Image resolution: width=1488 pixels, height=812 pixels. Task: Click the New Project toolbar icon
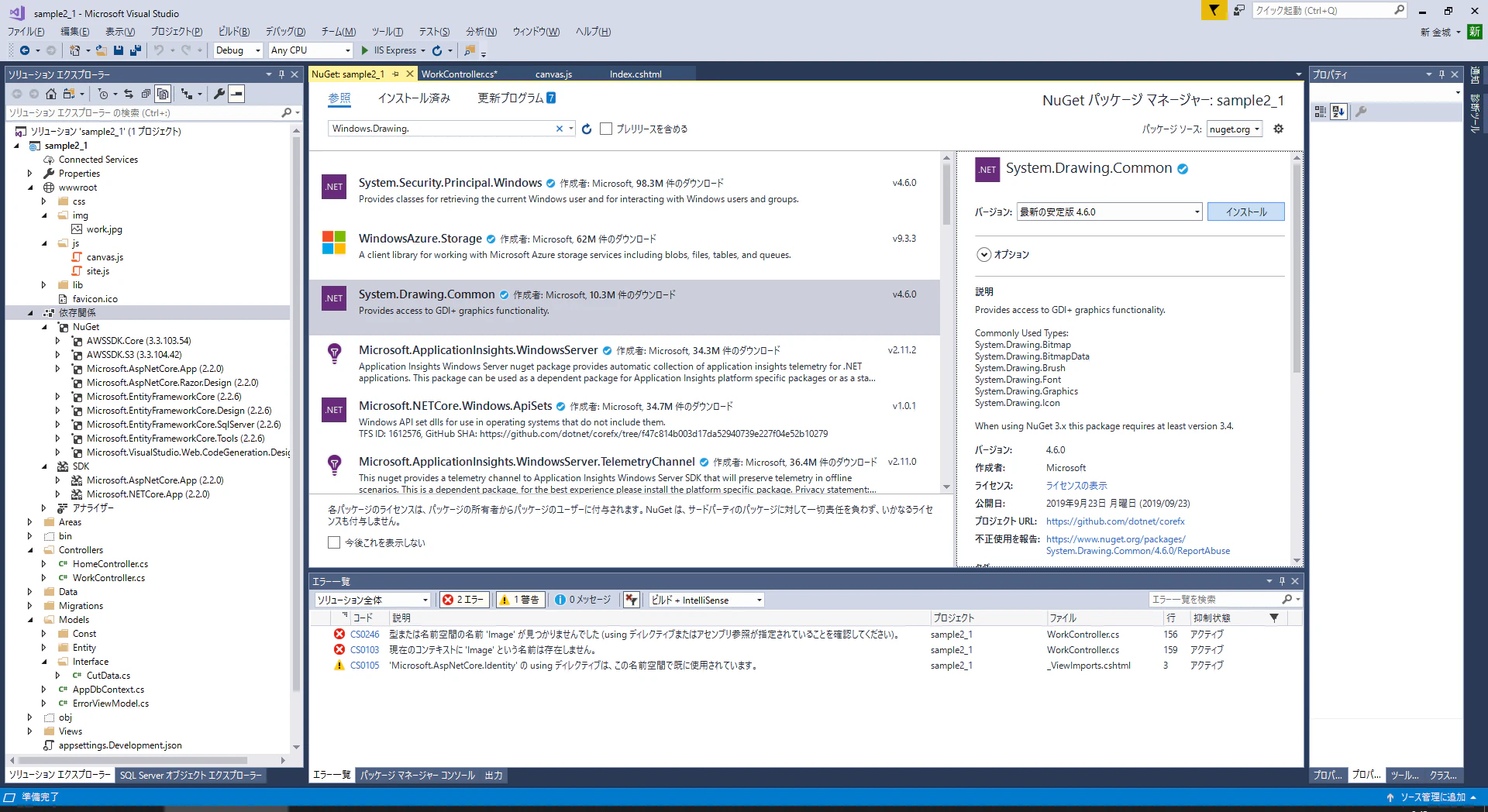click(x=74, y=50)
